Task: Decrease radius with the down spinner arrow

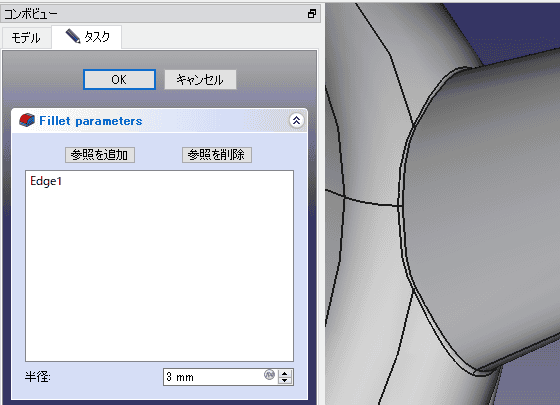Action: 285,381
